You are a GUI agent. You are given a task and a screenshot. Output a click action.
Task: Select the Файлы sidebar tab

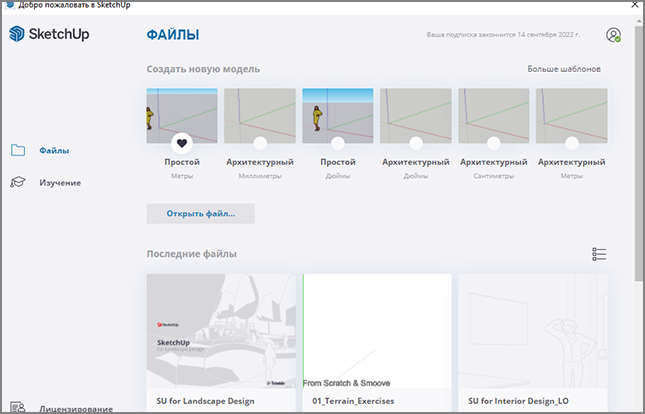54,151
